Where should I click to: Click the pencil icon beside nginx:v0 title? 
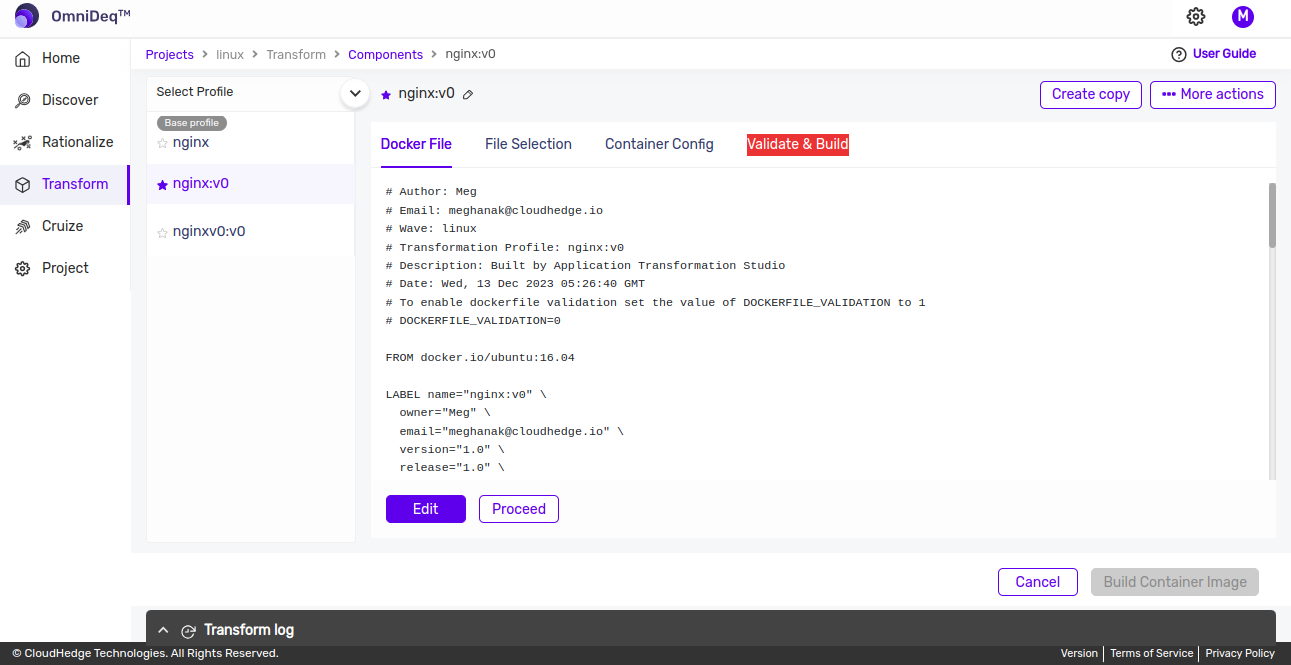pos(468,94)
